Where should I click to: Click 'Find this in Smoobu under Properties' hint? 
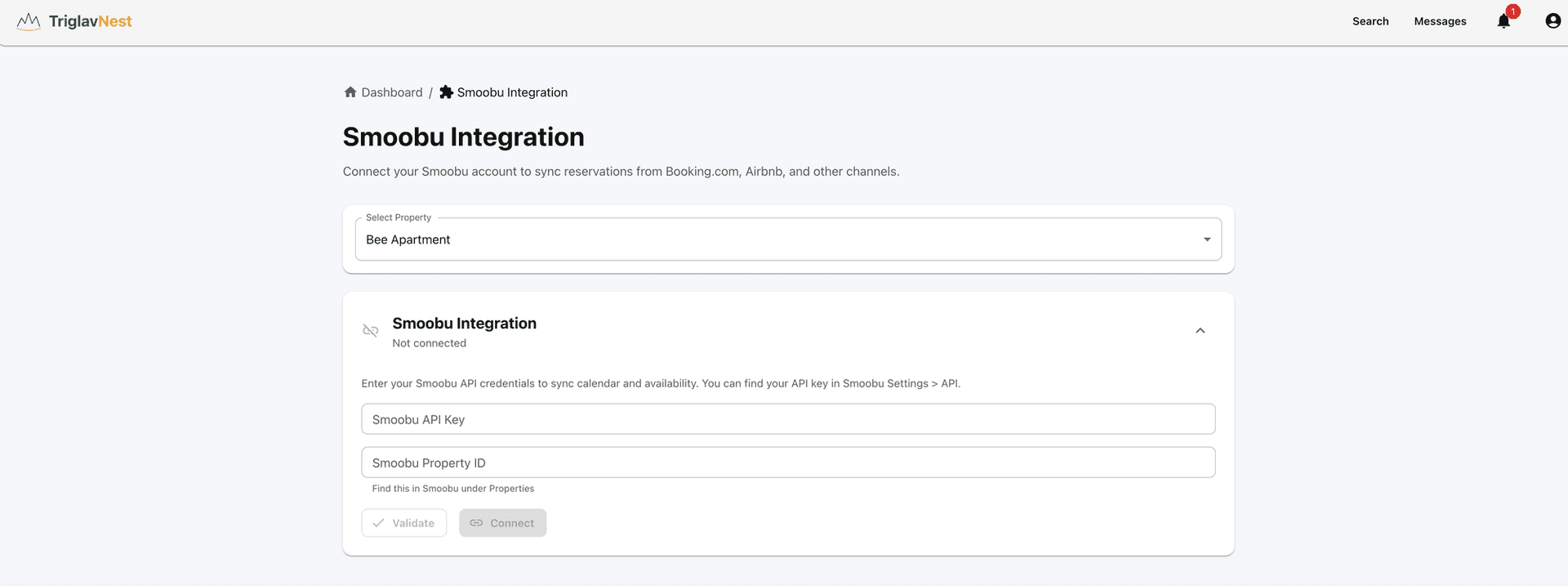point(453,489)
